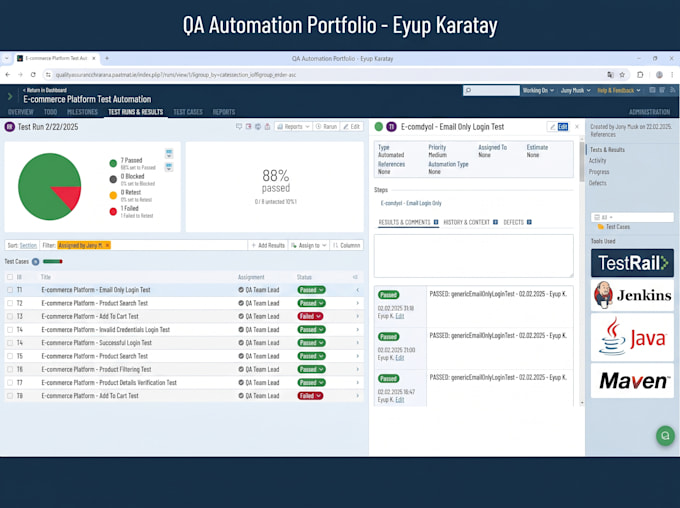Click the pencil icon in test detail header

tap(552, 127)
